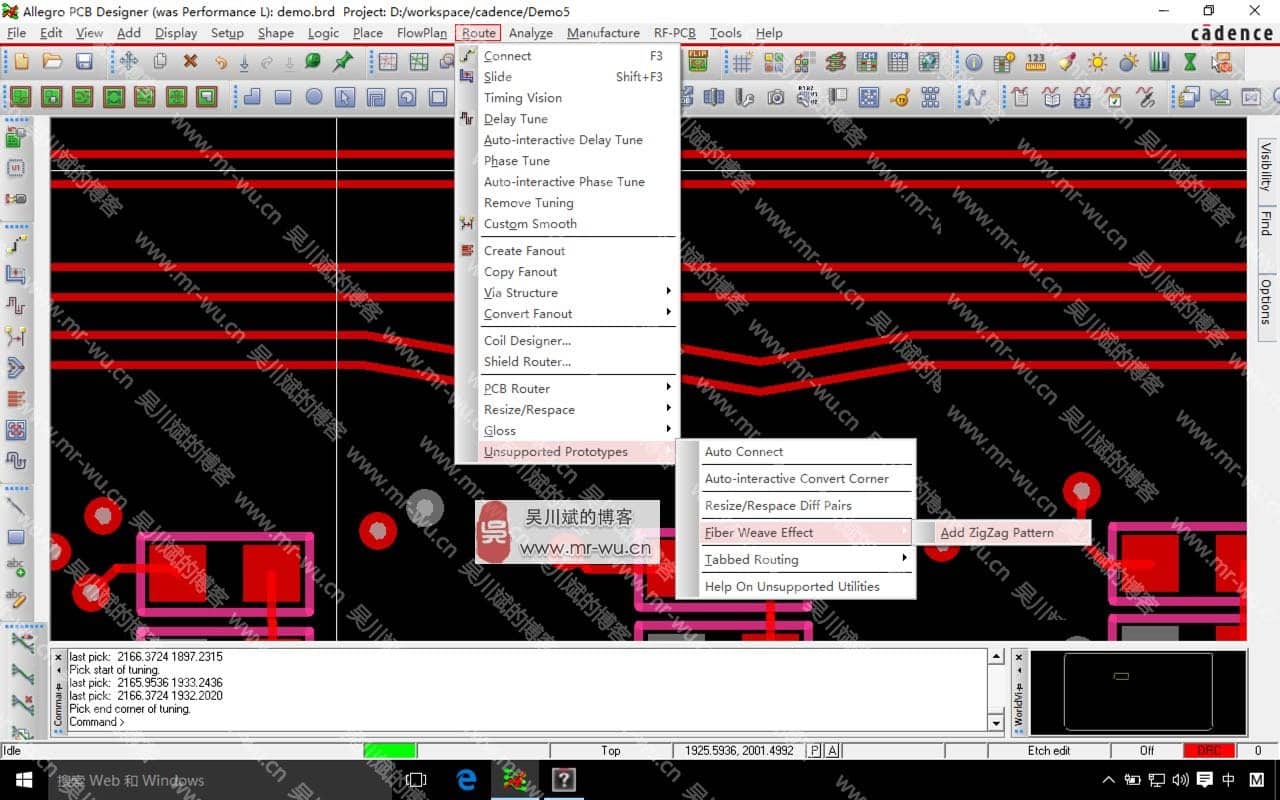
Task: Select the Move tool with four arrows
Action: coord(129,62)
